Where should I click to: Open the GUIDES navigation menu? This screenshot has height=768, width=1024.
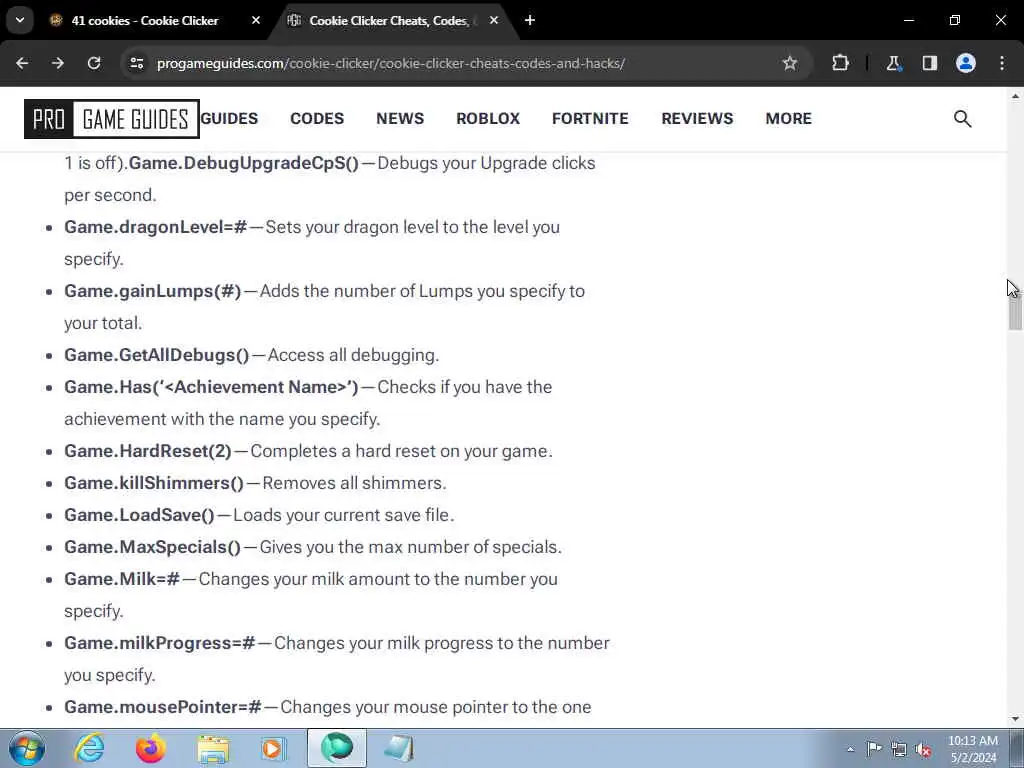[229, 119]
